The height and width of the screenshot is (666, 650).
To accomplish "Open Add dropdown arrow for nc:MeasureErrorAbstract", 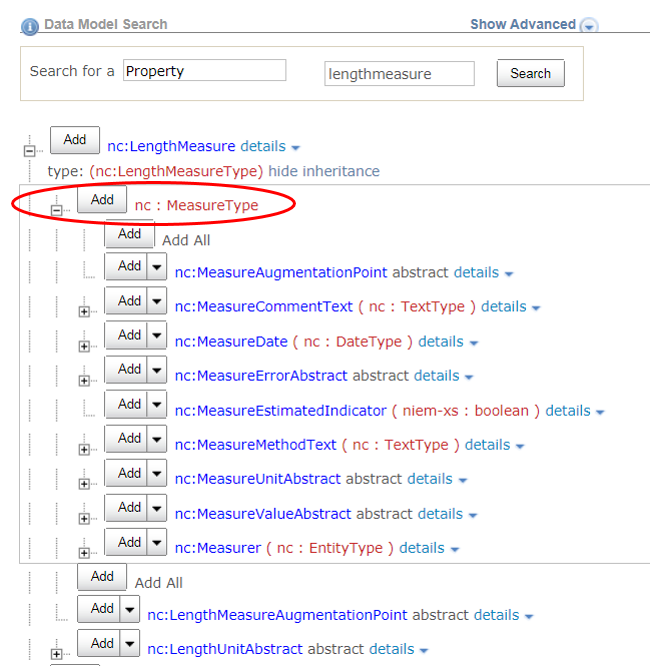I will (157, 370).
